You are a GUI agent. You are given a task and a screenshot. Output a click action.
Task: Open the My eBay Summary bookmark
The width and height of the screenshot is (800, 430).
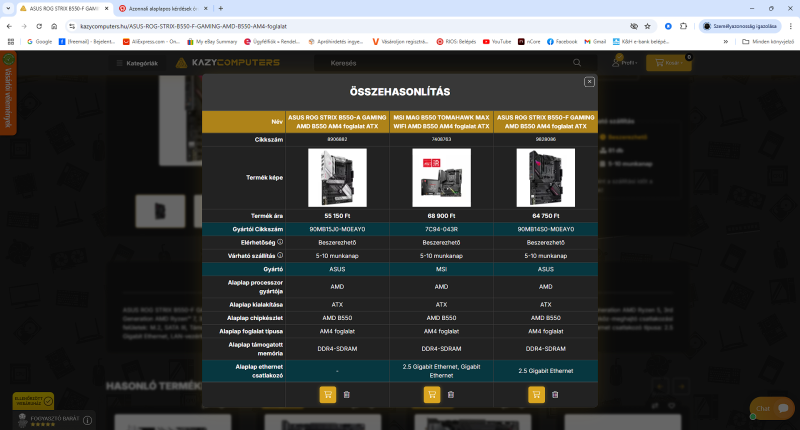pyautogui.click(x=212, y=41)
